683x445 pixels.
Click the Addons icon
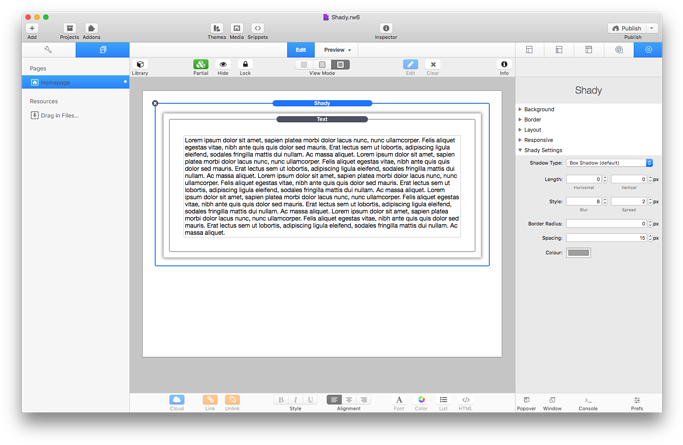pyautogui.click(x=91, y=30)
